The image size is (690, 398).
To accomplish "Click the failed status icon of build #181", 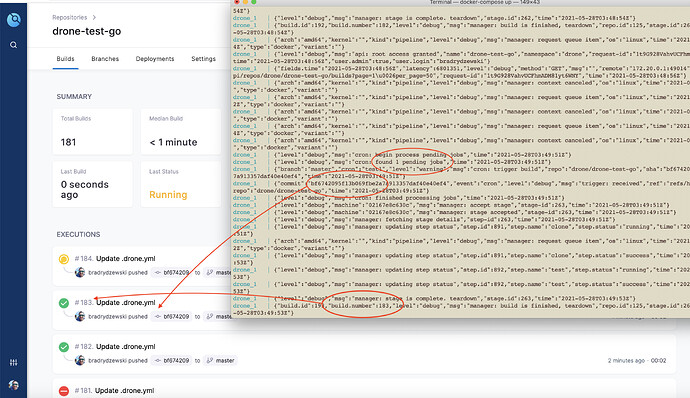I will pyautogui.click(x=64, y=391).
